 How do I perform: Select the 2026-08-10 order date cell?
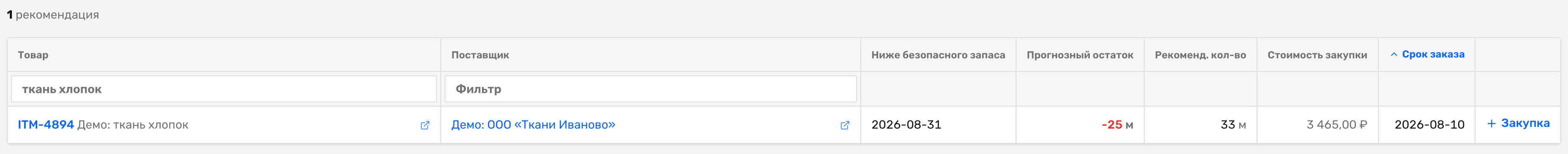(1427, 125)
